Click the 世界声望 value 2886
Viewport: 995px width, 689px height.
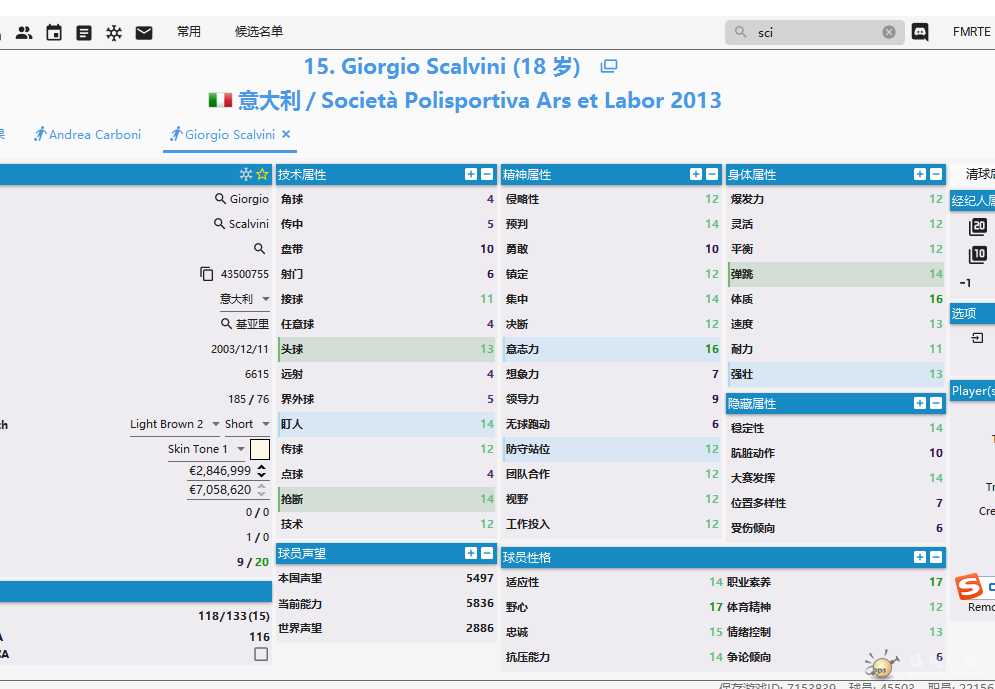[480, 628]
